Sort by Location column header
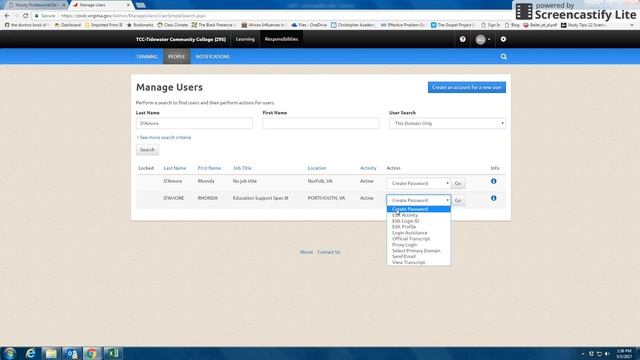Screen dimensions: 640x360 [317, 168]
